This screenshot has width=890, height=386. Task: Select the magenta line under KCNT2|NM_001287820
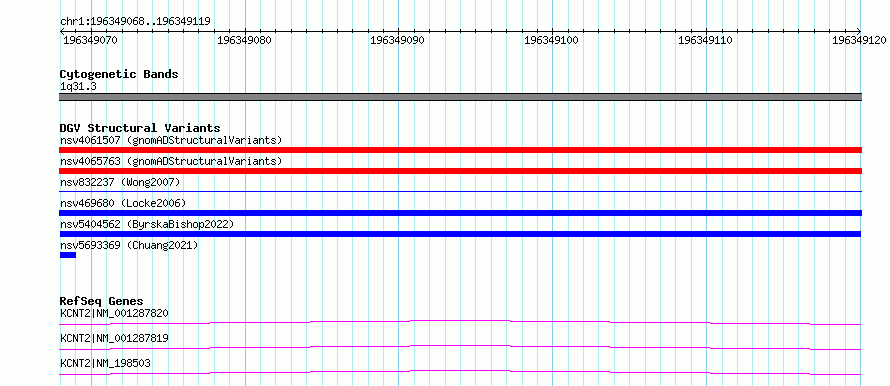tap(460, 322)
